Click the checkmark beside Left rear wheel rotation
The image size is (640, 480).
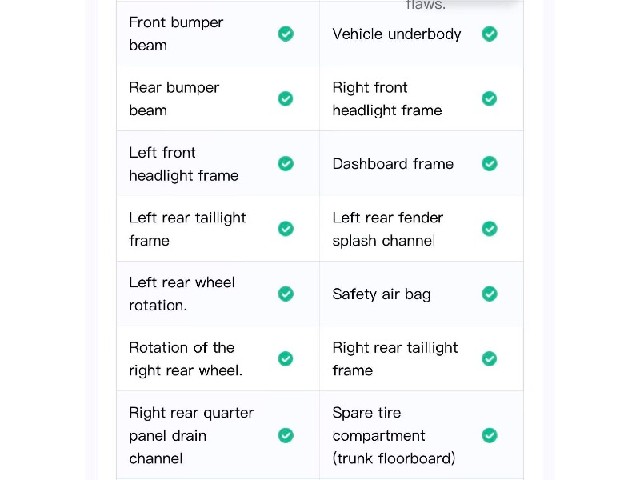(x=286, y=294)
